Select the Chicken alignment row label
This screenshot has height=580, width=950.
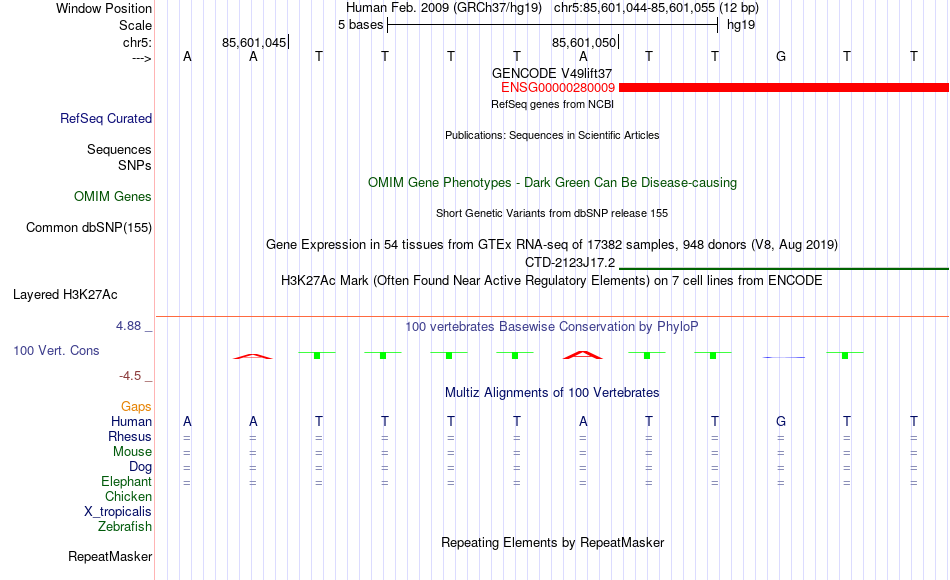pyautogui.click(x=128, y=496)
